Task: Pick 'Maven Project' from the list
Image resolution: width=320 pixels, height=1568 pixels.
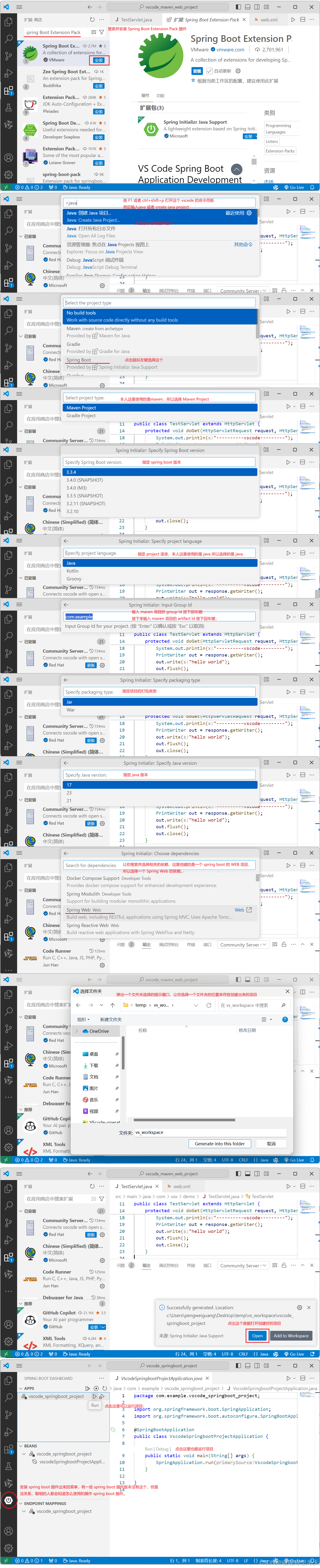Action: (160, 408)
